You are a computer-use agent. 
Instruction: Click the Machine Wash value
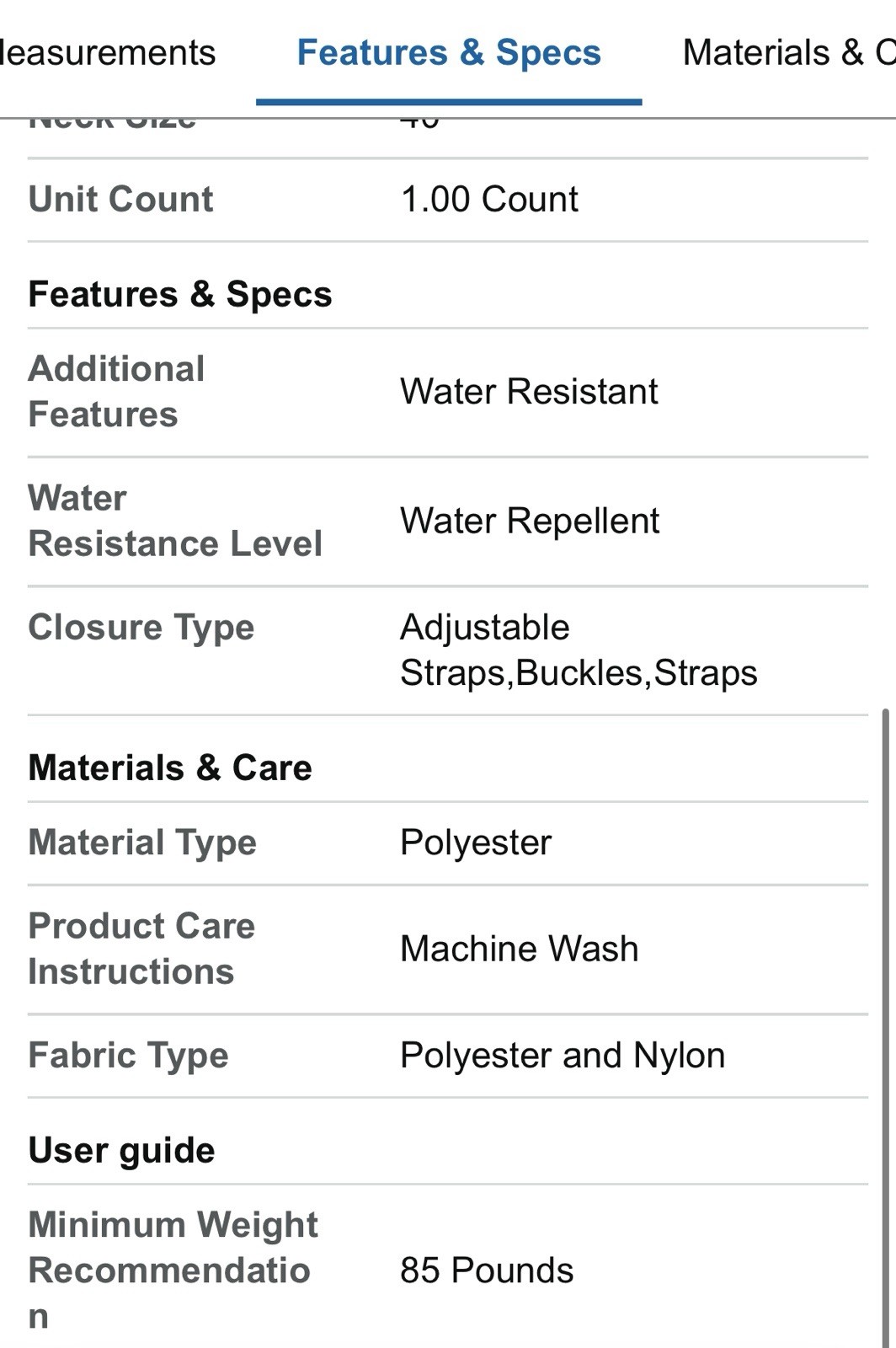[x=520, y=949]
